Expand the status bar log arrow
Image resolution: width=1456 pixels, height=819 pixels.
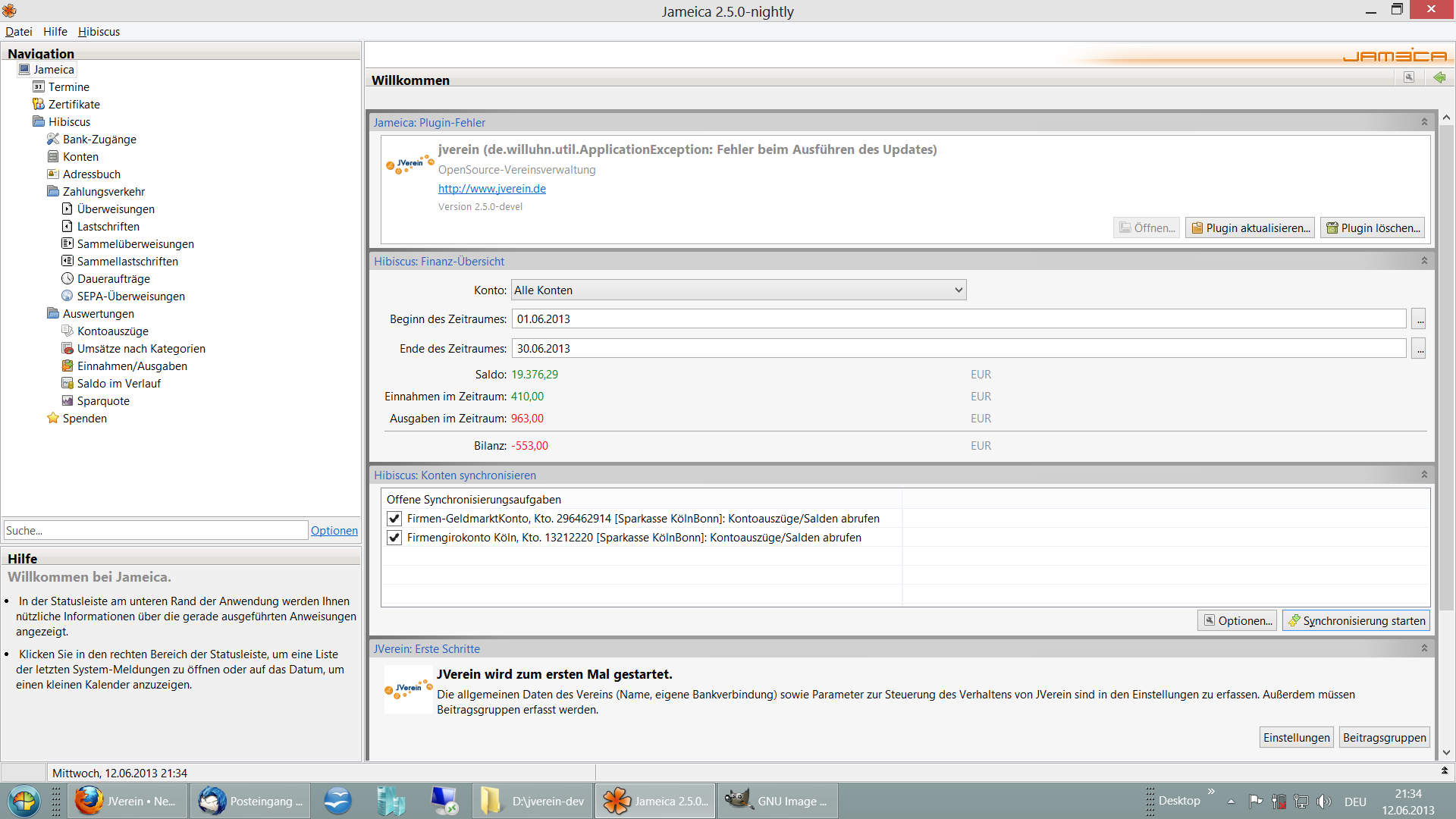1444,770
